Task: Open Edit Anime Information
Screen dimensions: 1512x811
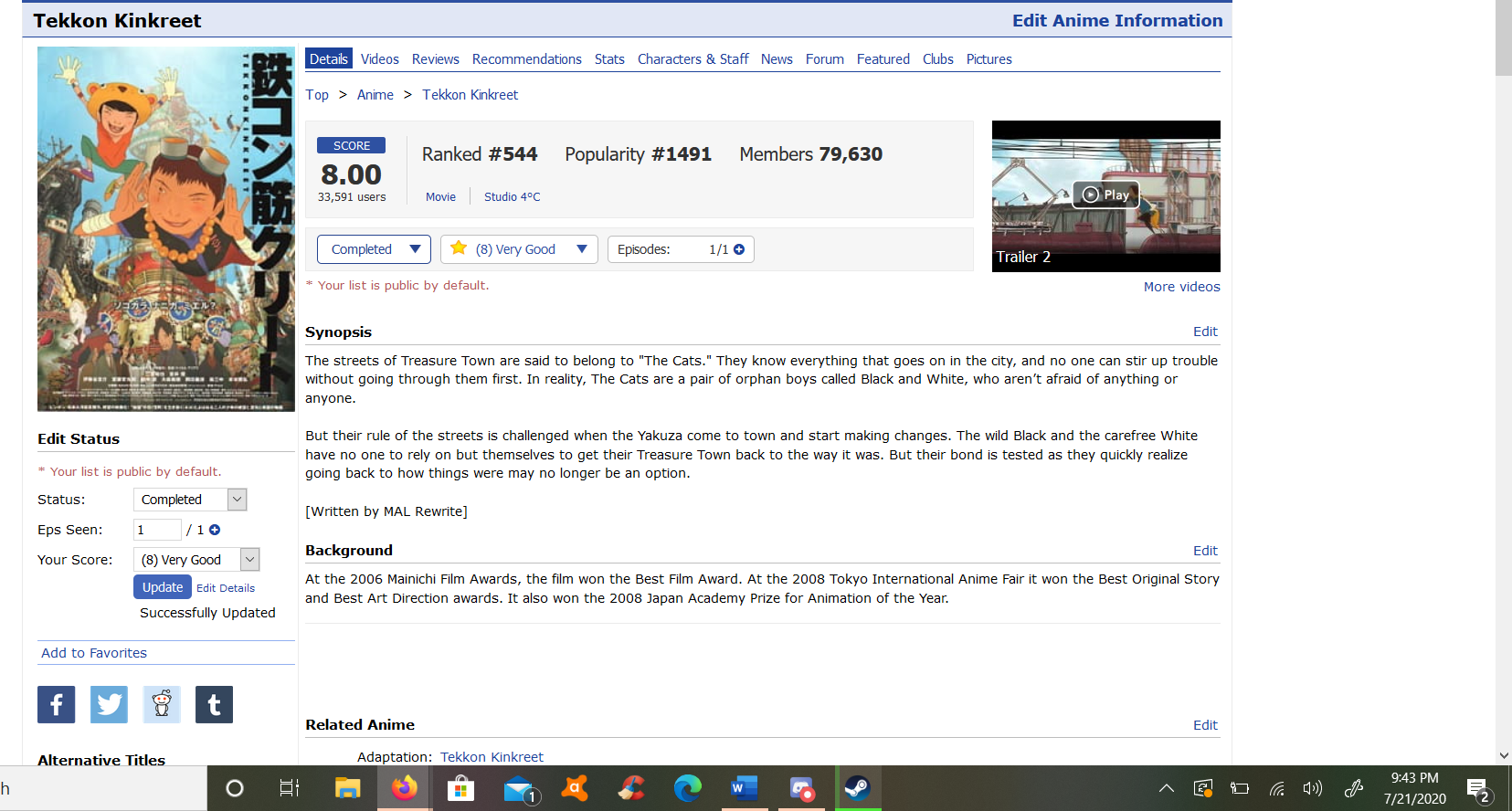Action: (x=1117, y=20)
